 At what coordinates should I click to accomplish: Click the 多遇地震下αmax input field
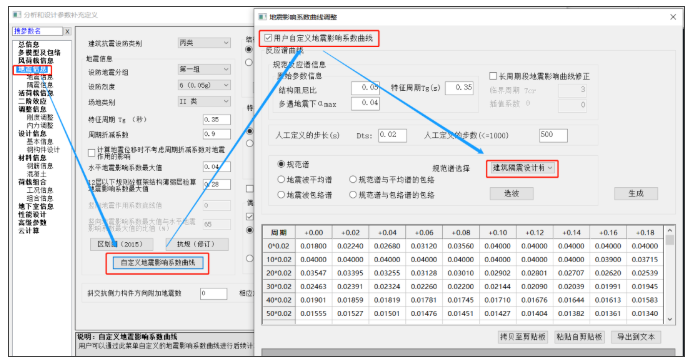pos(365,103)
